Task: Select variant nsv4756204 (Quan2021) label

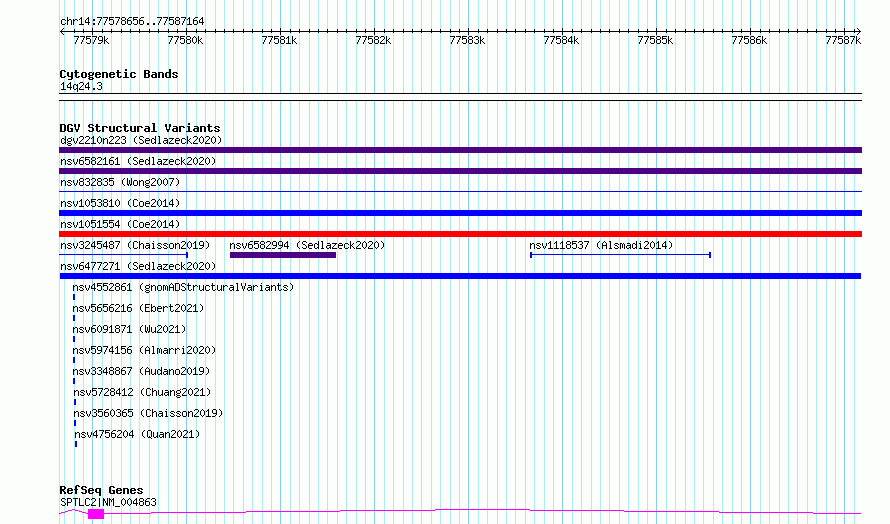Action: point(137,434)
